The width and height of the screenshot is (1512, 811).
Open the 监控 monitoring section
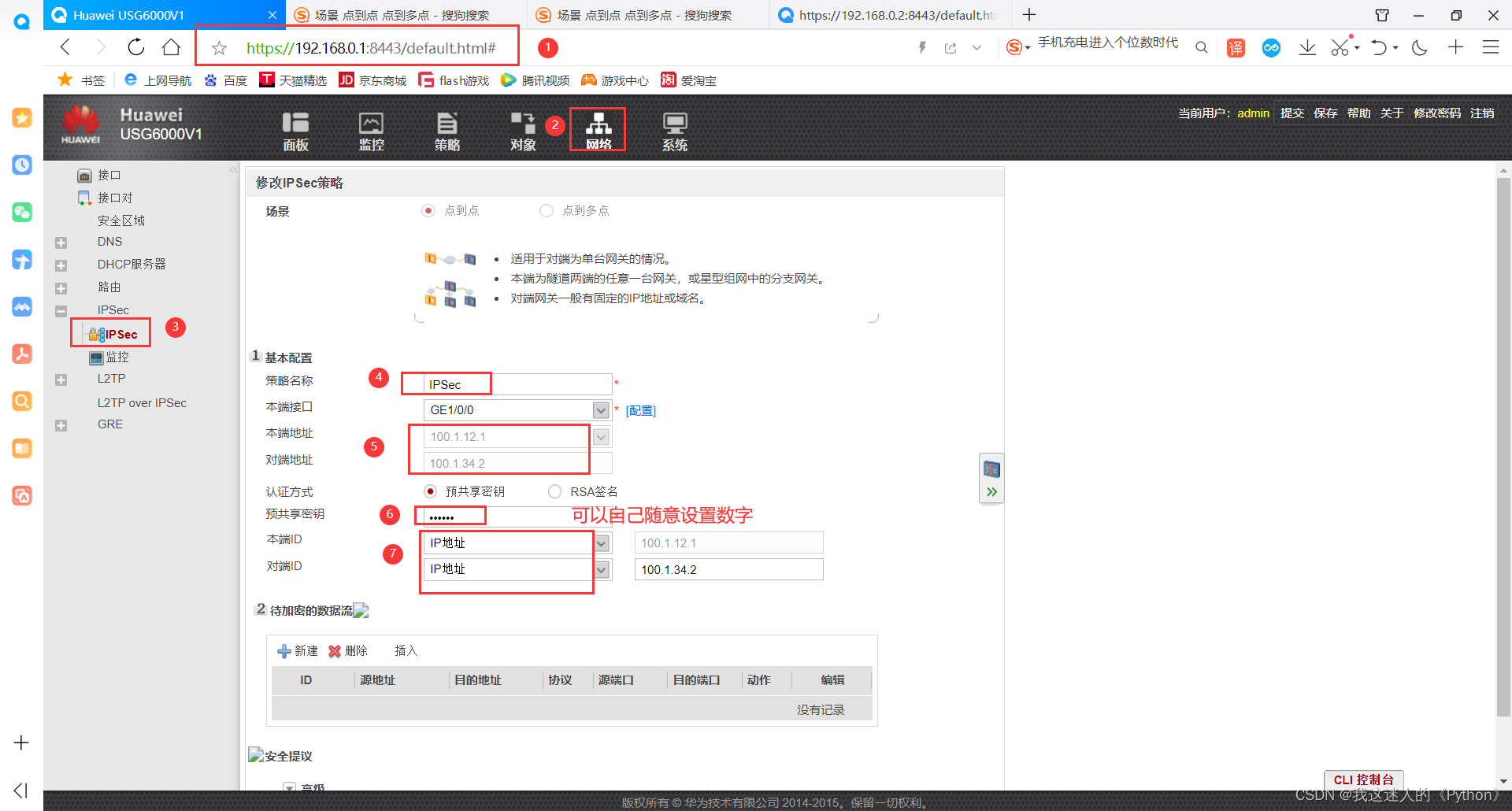[x=371, y=130]
